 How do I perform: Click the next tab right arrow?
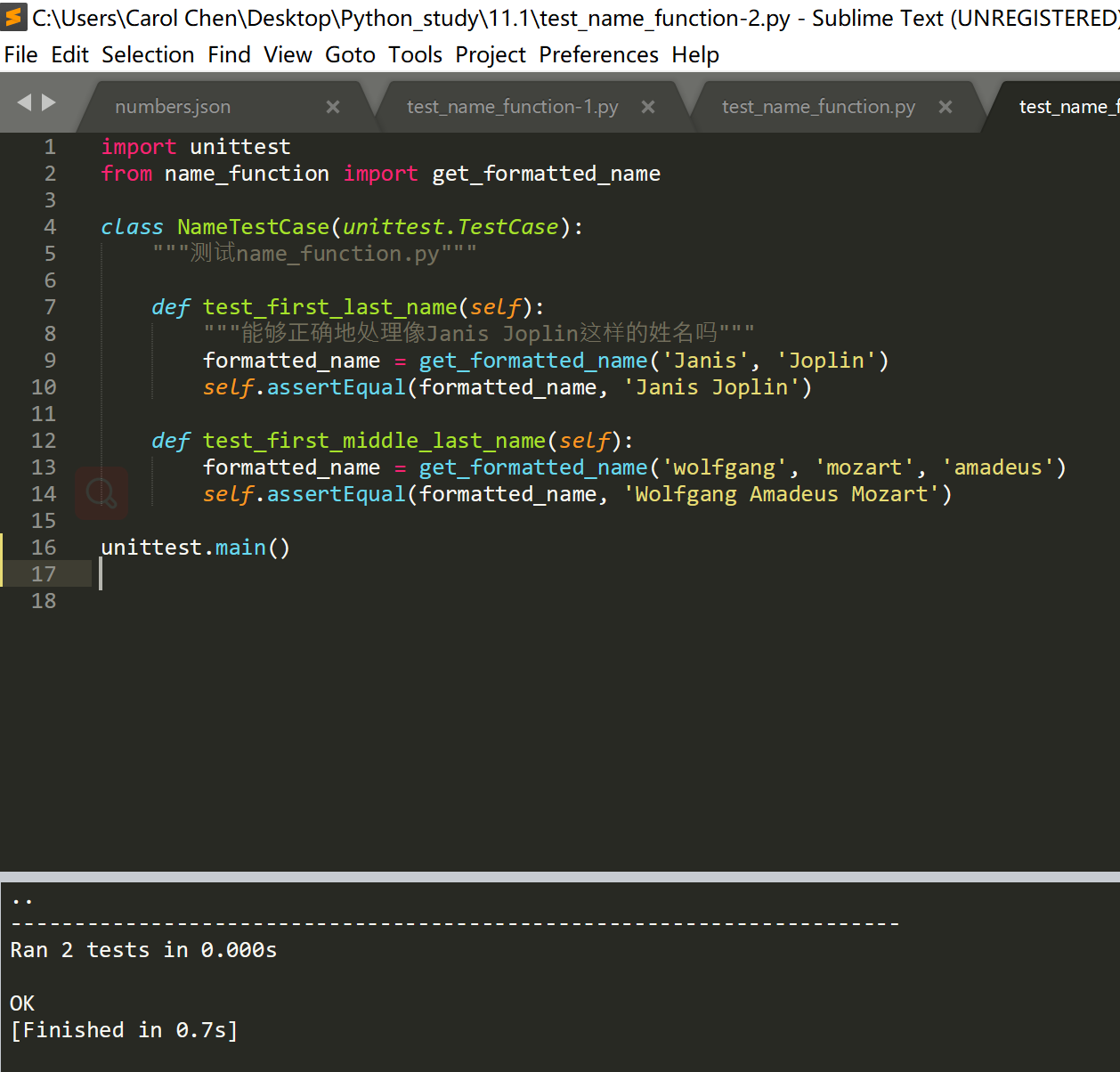(x=49, y=102)
